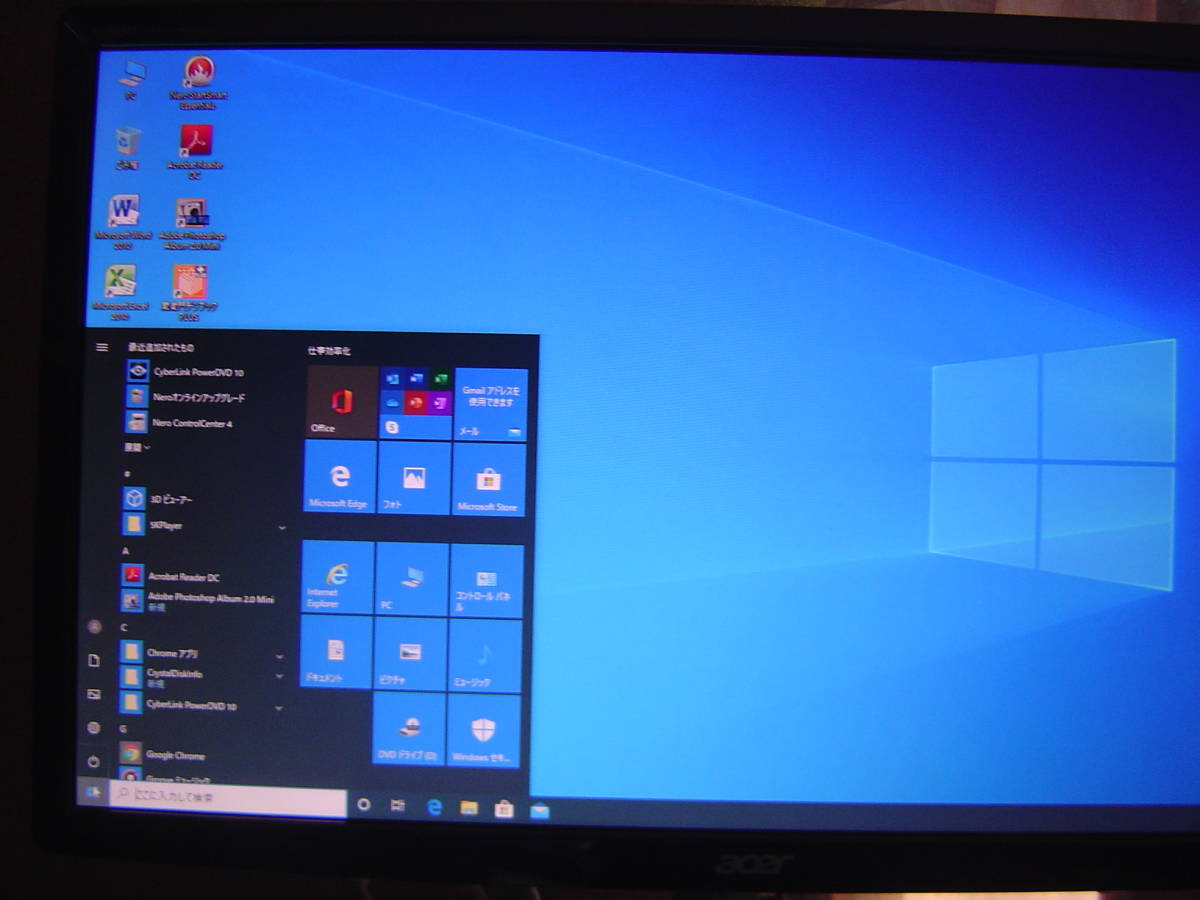Click the # group header
Image resolution: width=1200 pixels, height=900 pixels.
point(127,473)
